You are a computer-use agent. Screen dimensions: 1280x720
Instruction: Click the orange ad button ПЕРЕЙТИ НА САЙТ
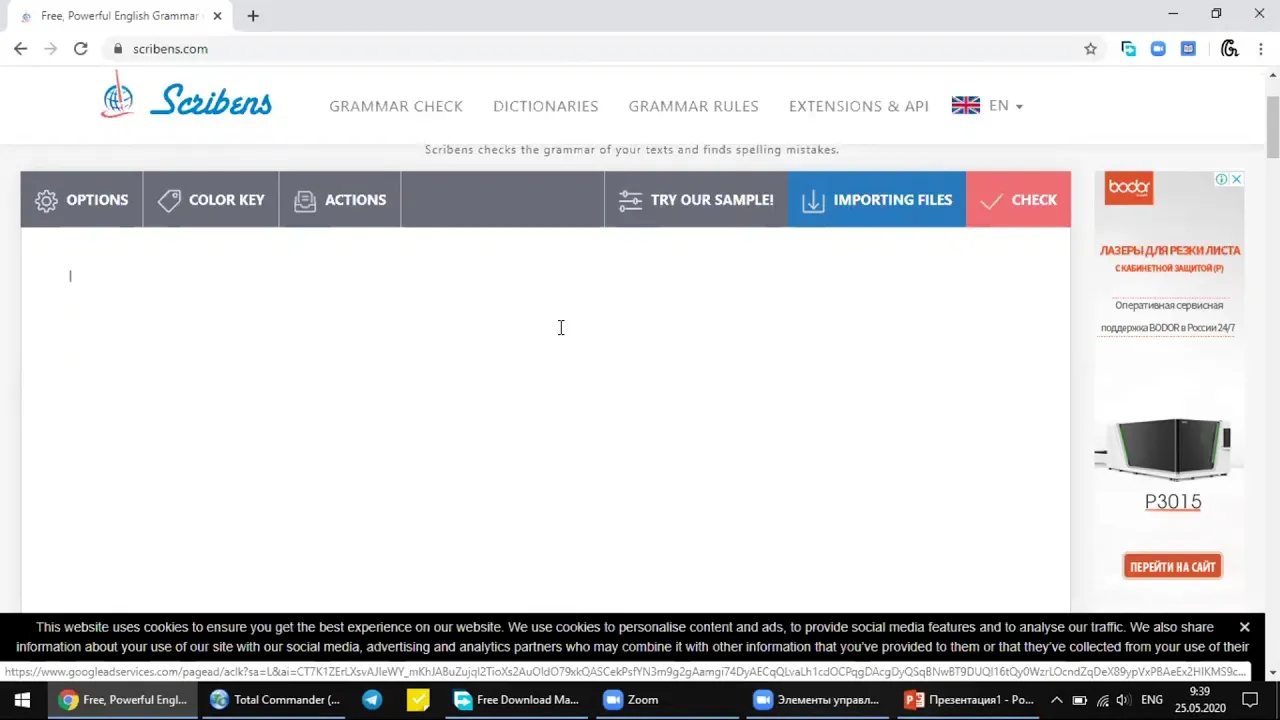pyautogui.click(x=1172, y=566)
